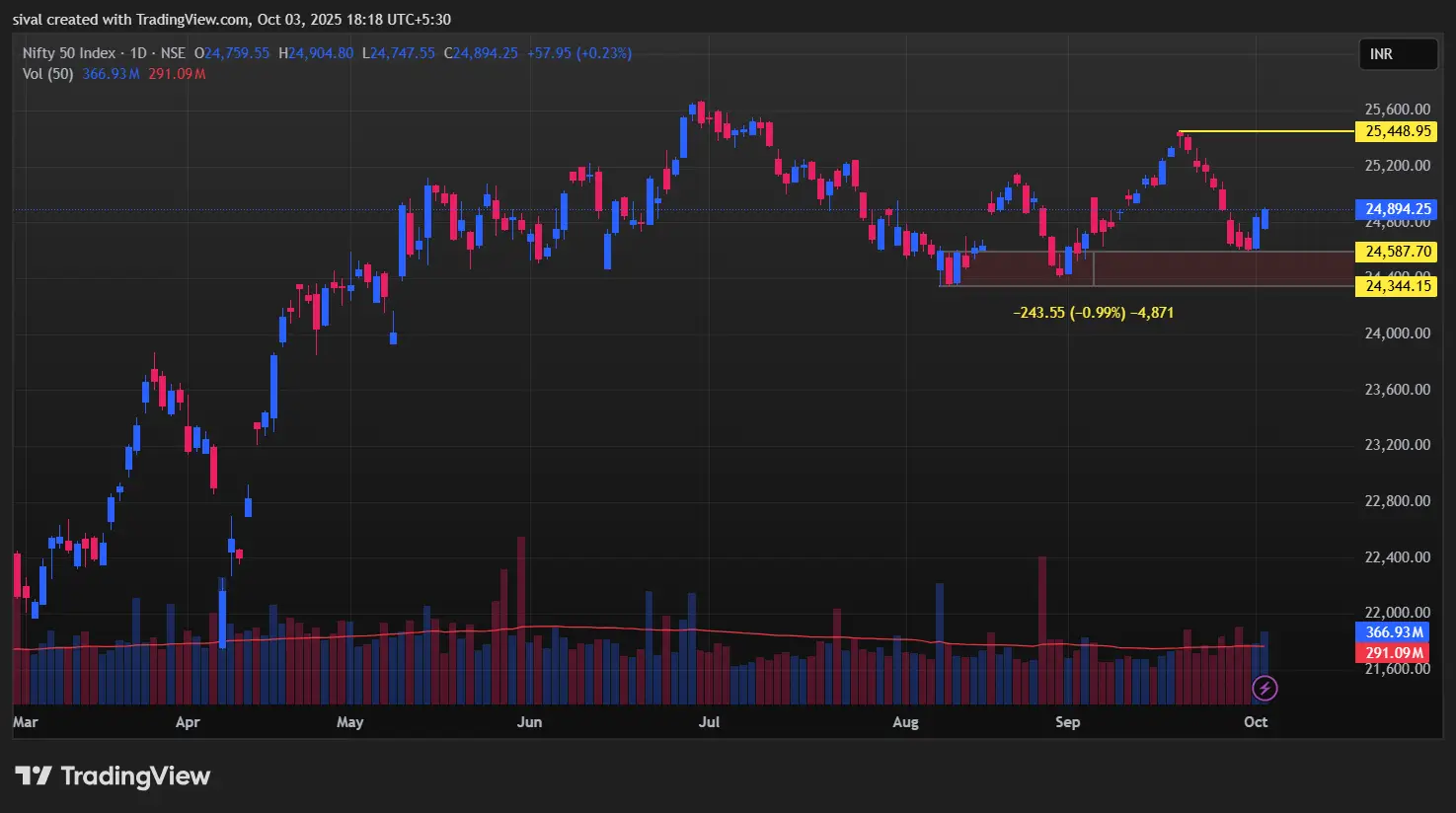Click the purple lightning bolt icon
Image resolution: width=1456 pixels, height=813 pixels.
click(1264, 688)
